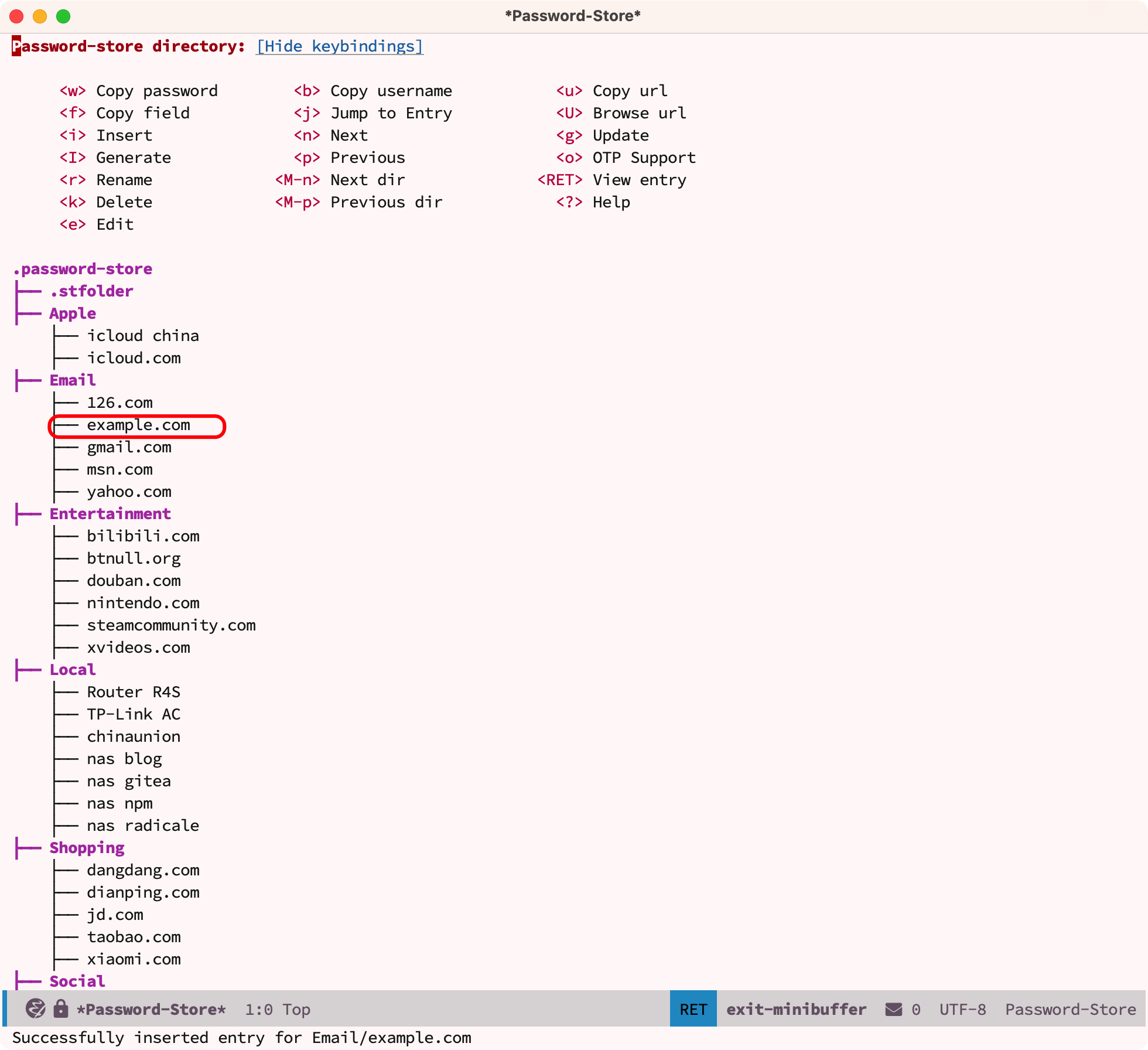Viewport: 1148px width, 1050px height.
Task: Click the Copy username keybinding text
Action: tap(391, 91)
